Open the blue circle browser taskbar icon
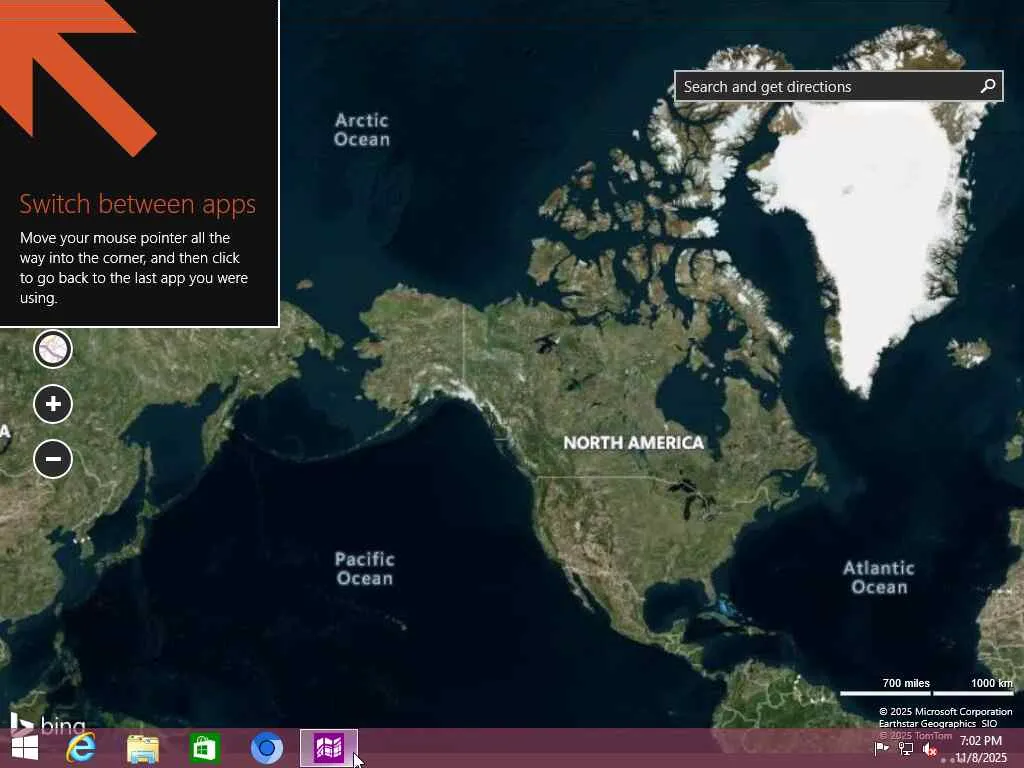The height and width of the screenshot is (768, 1024). 266,748
